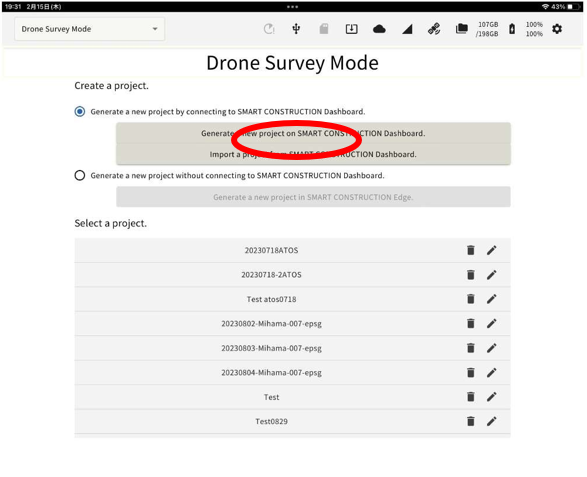Tap the USB connection icon
The image size is (587, 477).
click(x=296, y=29)
